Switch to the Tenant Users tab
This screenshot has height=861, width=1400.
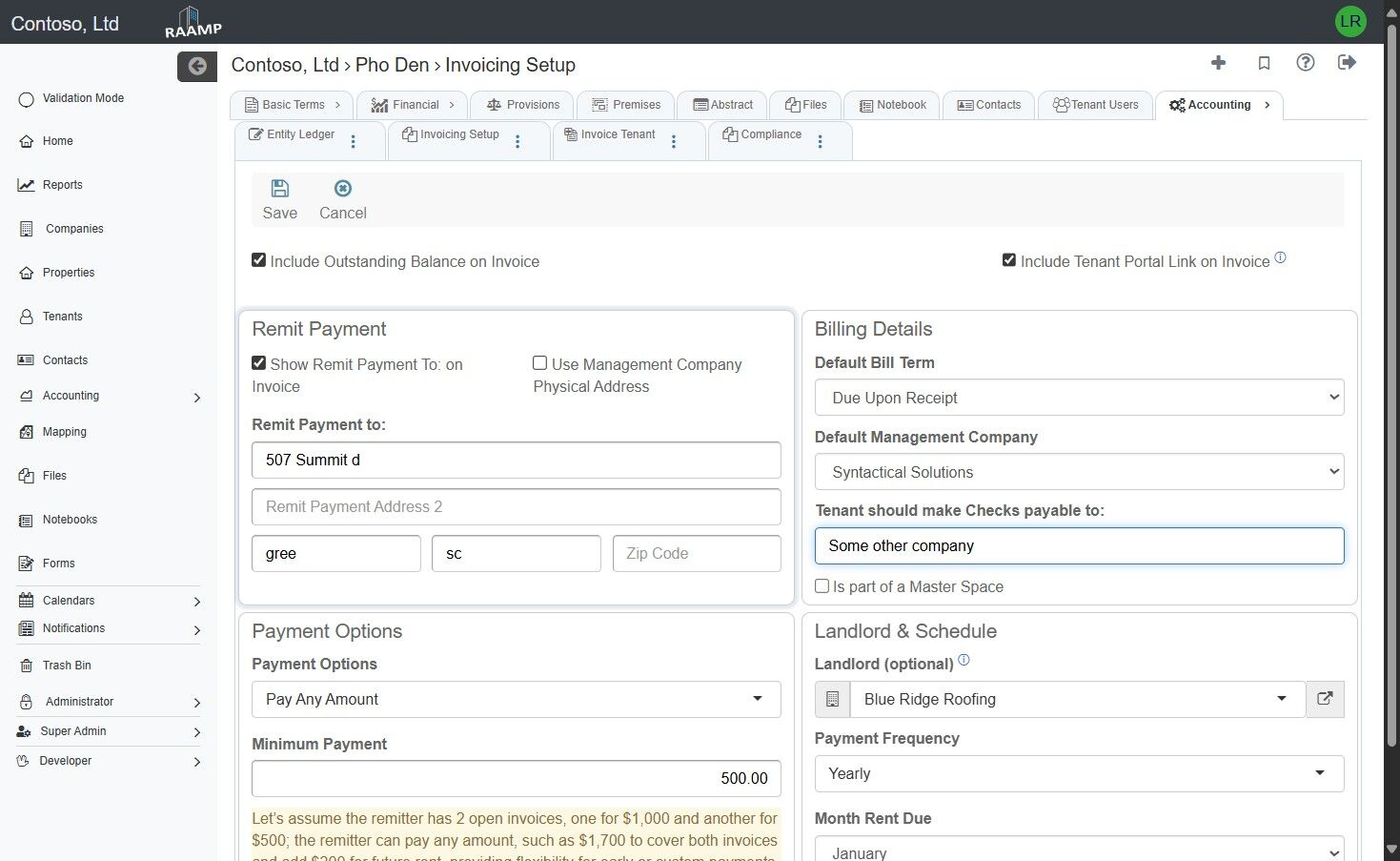coord(1095,105)
